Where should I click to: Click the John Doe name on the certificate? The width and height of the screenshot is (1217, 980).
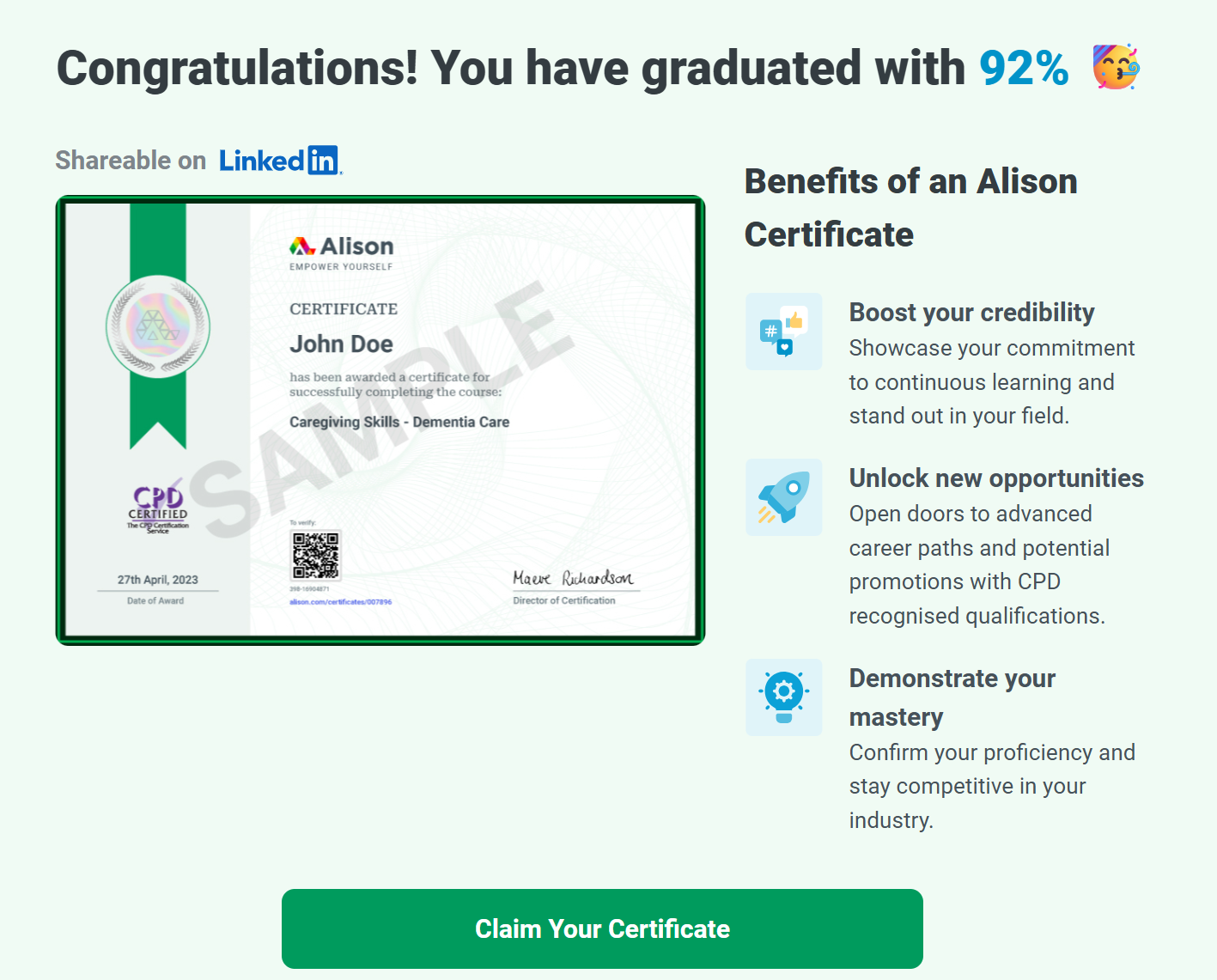341,344
